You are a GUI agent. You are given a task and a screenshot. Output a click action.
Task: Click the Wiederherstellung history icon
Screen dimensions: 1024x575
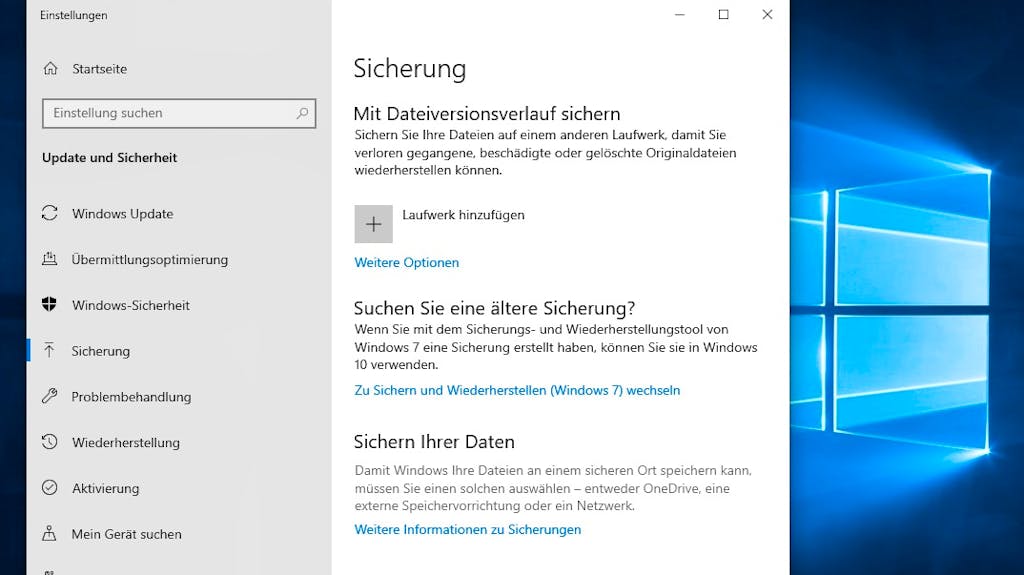tap(50, 442)
